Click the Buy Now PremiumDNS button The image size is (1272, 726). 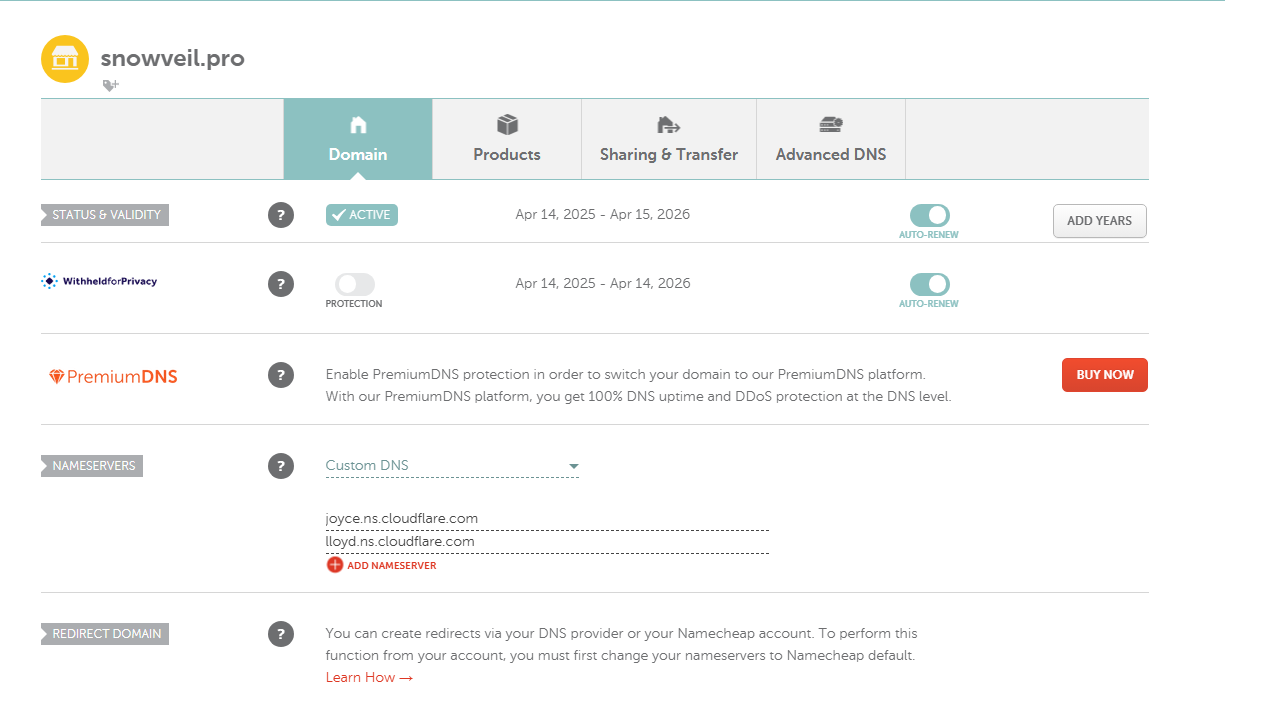click(x=1105, y=375)
